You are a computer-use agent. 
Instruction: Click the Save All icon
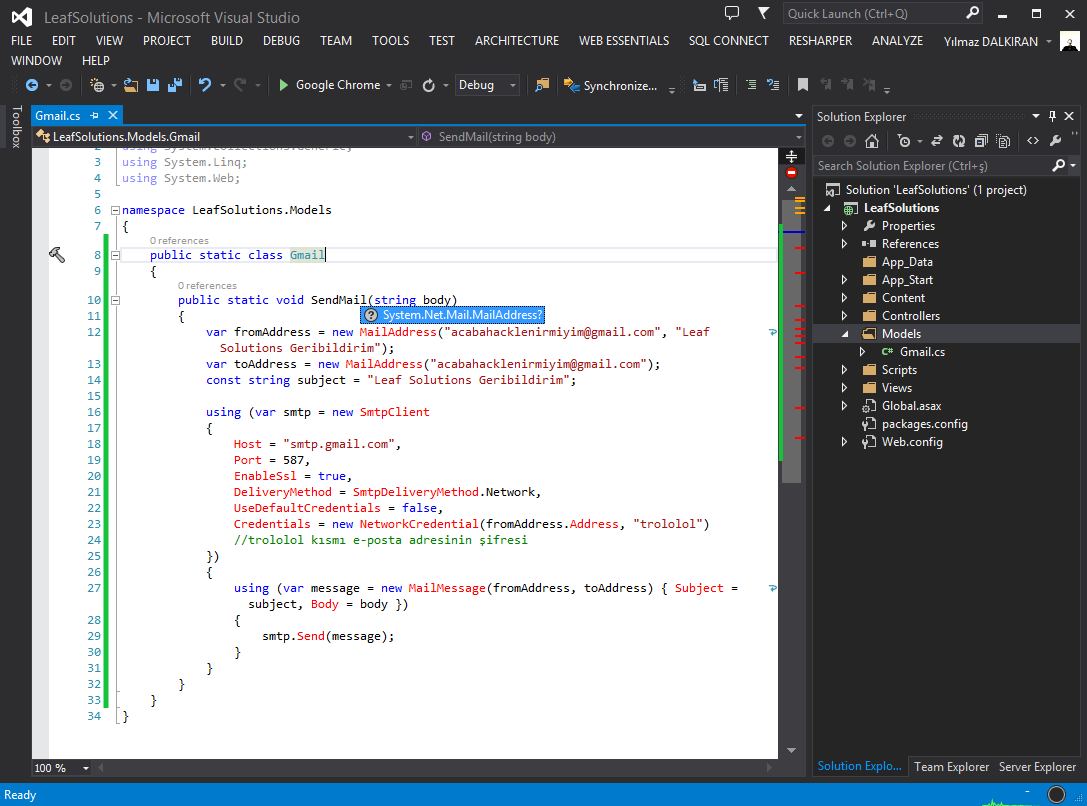click(x=175, y=85)
